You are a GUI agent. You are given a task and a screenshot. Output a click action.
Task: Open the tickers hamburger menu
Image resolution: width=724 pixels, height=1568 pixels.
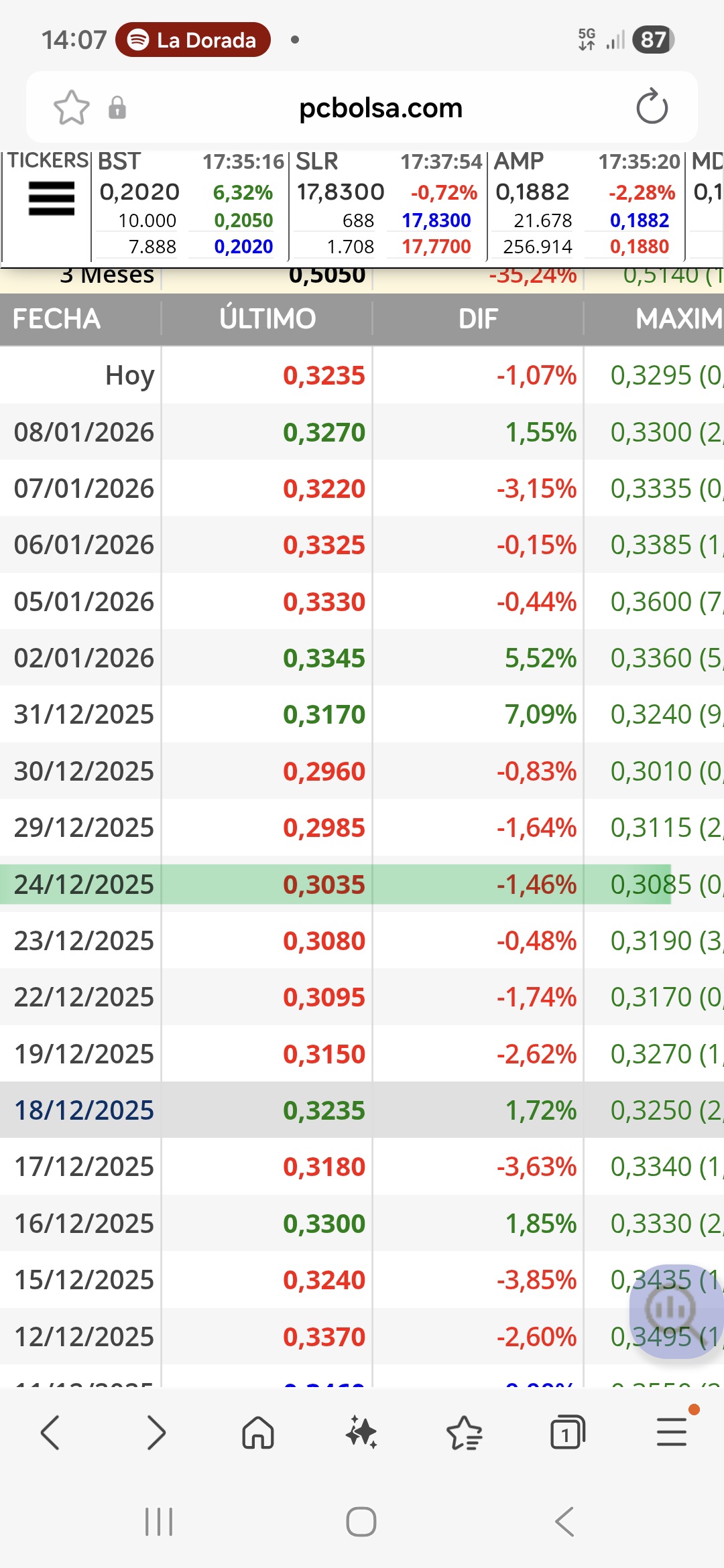click(x=51, y=199)
